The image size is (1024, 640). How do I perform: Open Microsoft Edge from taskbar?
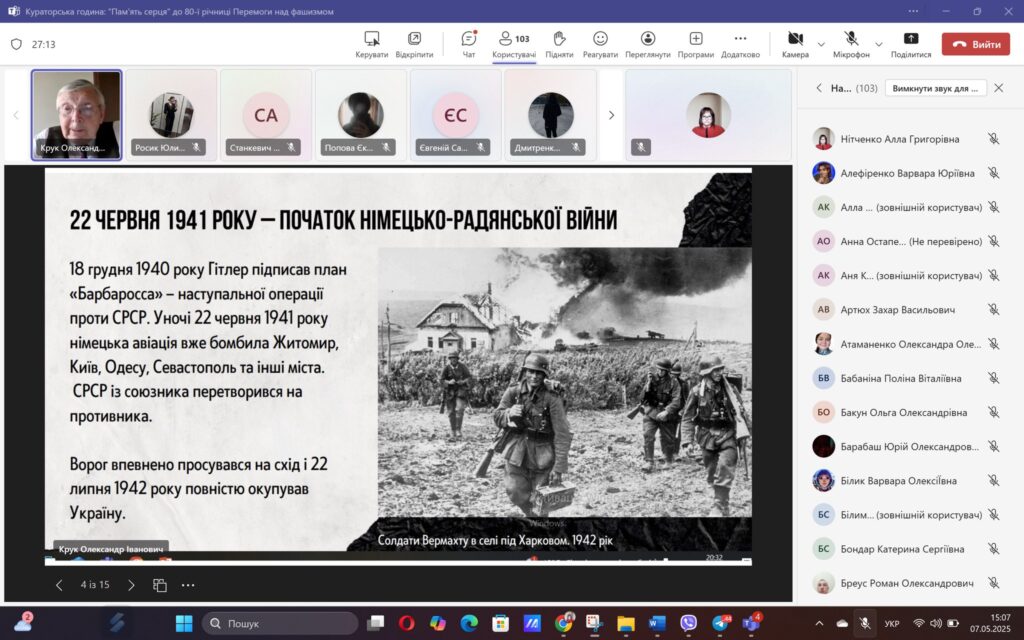tap(469, 624)
